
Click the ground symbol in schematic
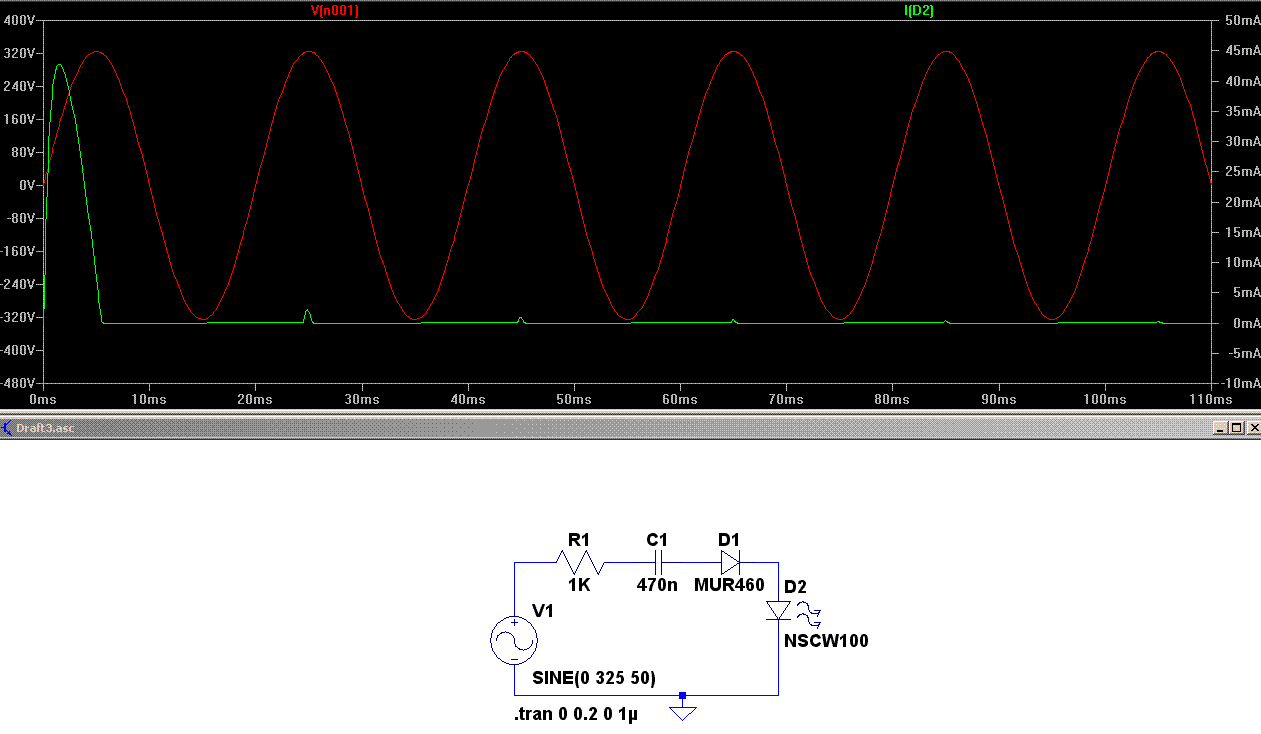click(682, 708)
